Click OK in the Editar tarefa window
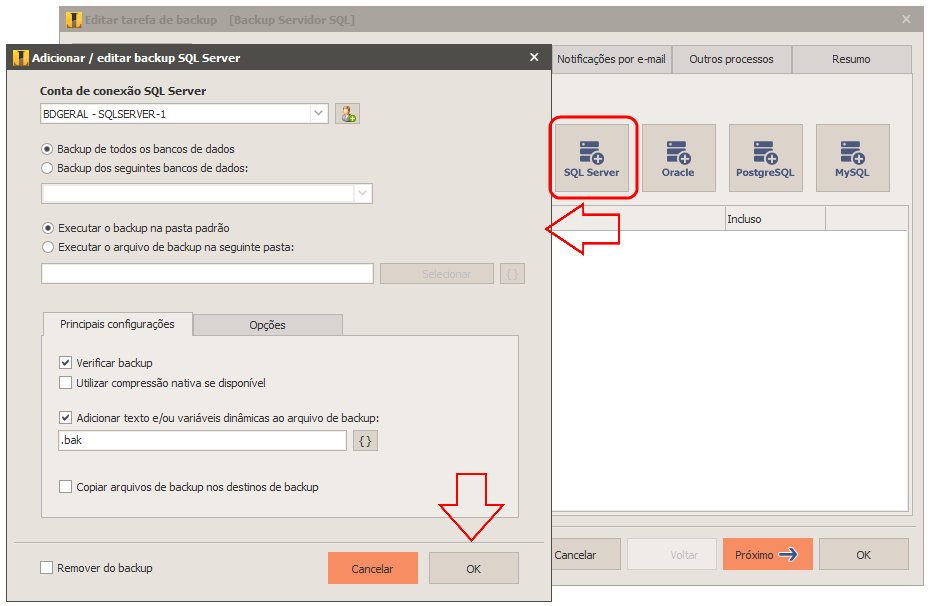The width and height of the screenshot is (933, 606). (863, 555)
